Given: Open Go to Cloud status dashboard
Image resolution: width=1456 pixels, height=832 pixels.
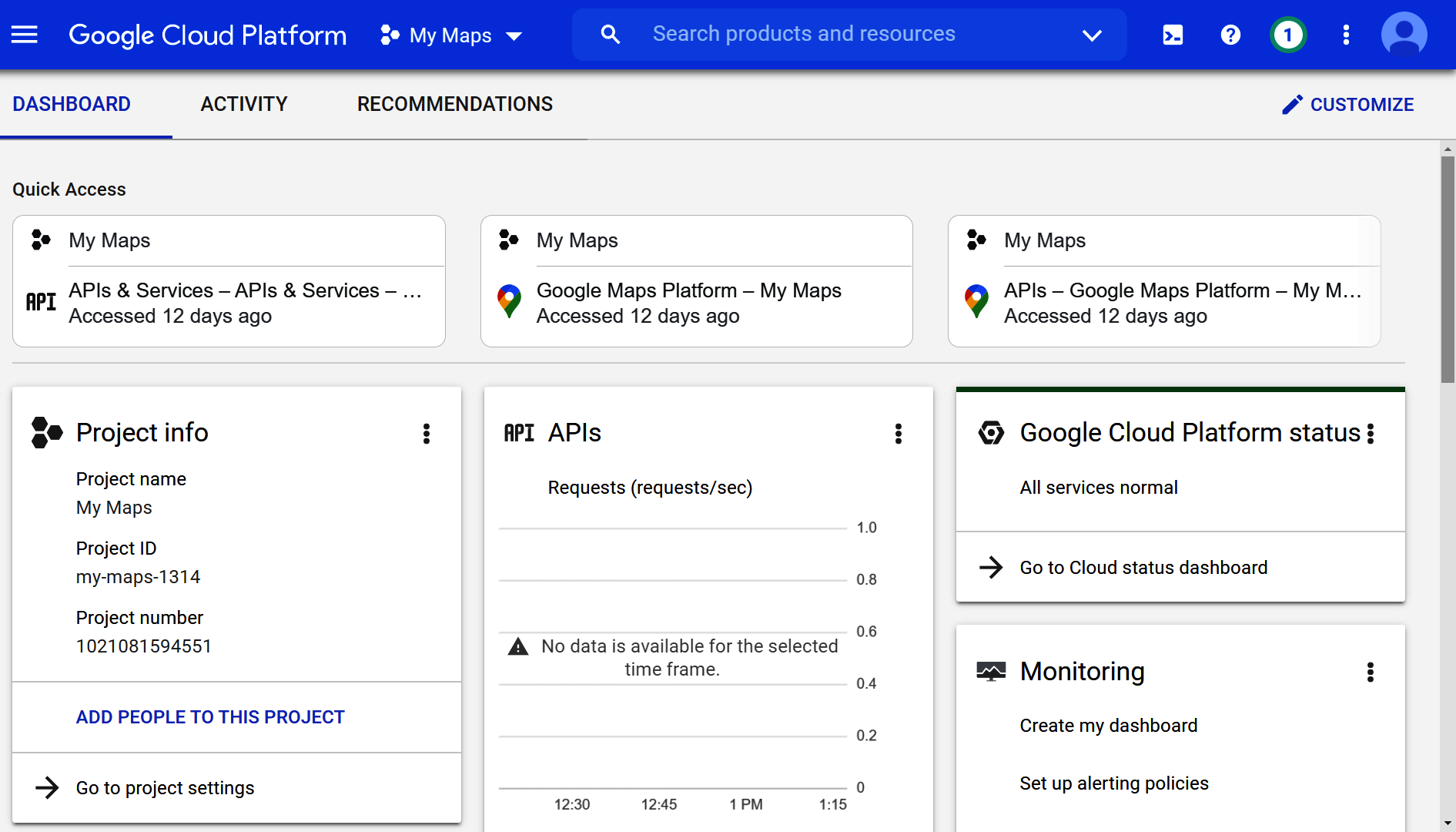Looking at the screenshot, I should [x=1143, y=568].
